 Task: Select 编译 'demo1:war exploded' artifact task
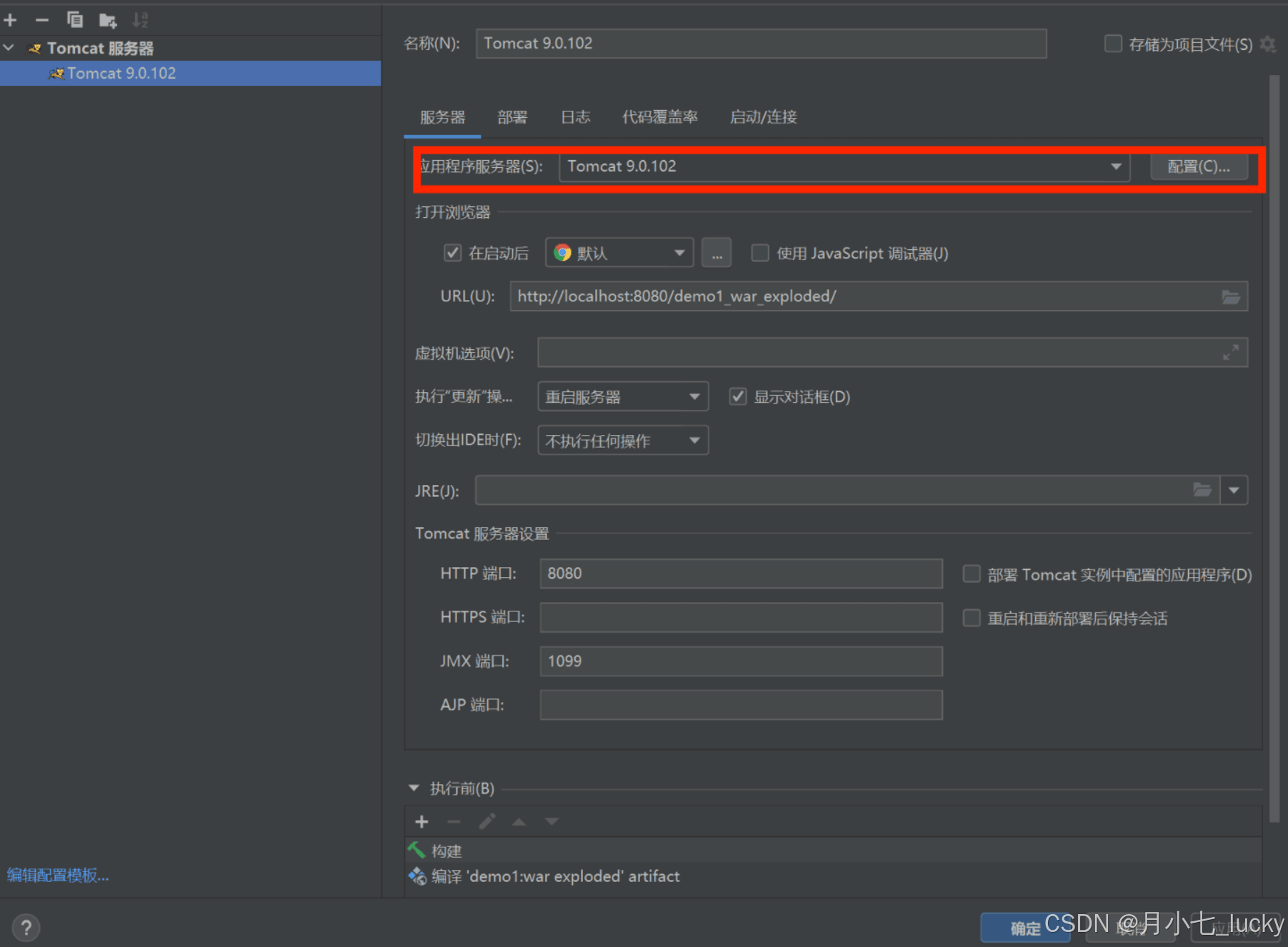[833, 876]
